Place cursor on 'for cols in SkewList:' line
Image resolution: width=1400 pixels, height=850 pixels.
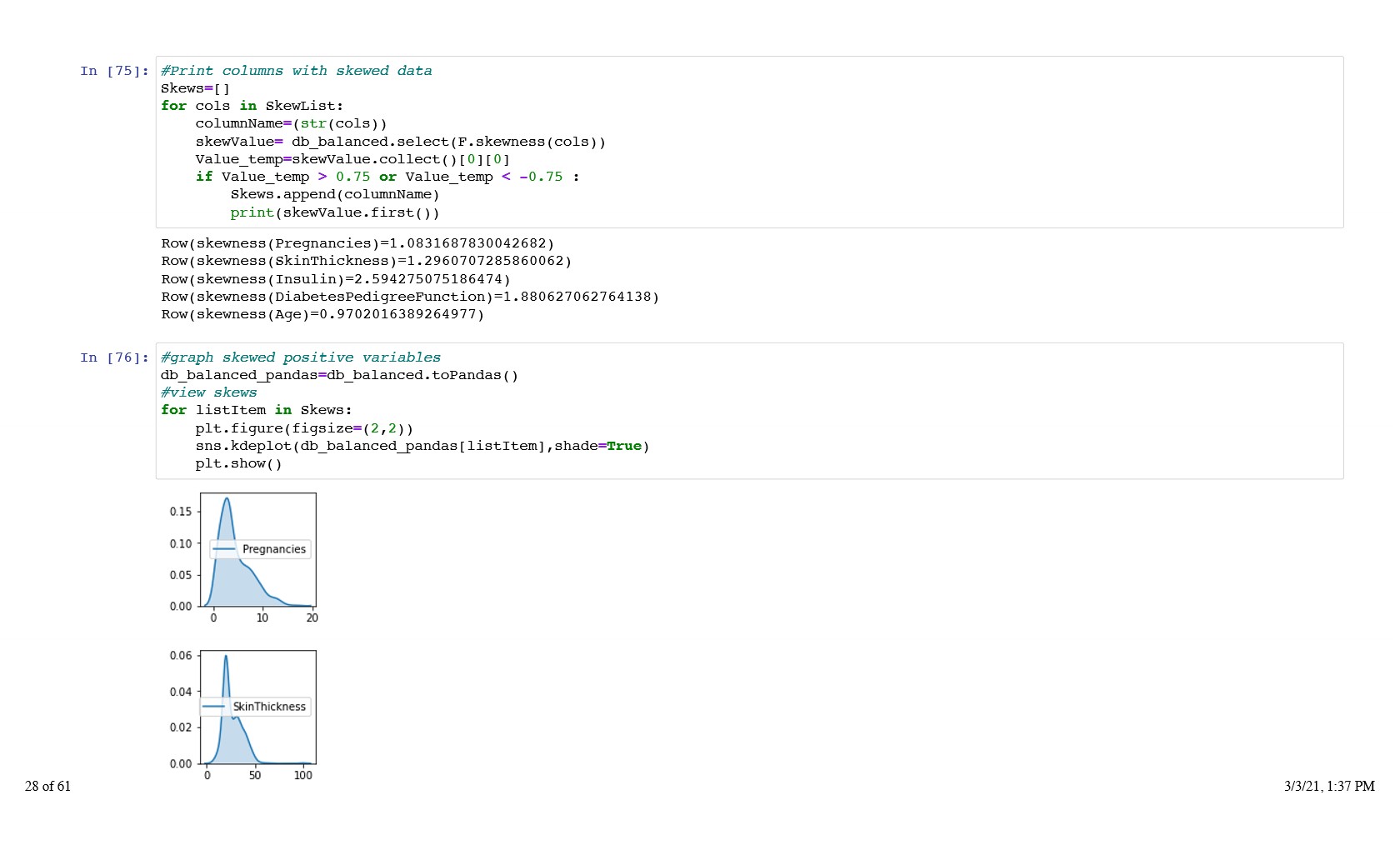pyautogui.click(x=252, y=106)
